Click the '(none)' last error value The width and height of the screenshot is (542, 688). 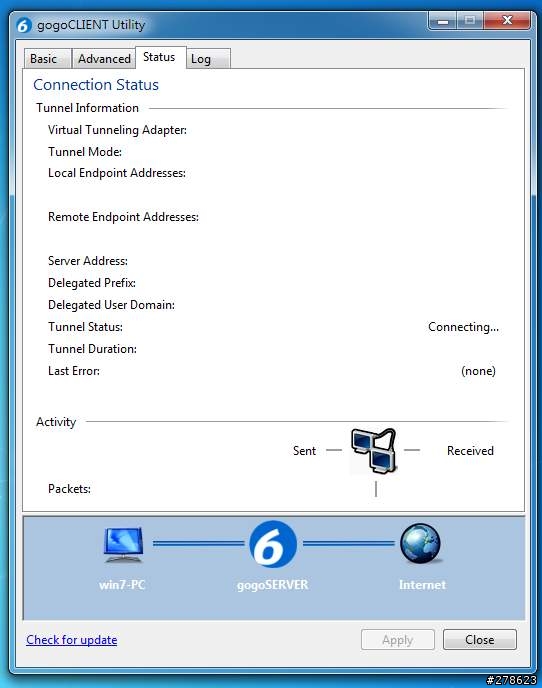(478, 371)
